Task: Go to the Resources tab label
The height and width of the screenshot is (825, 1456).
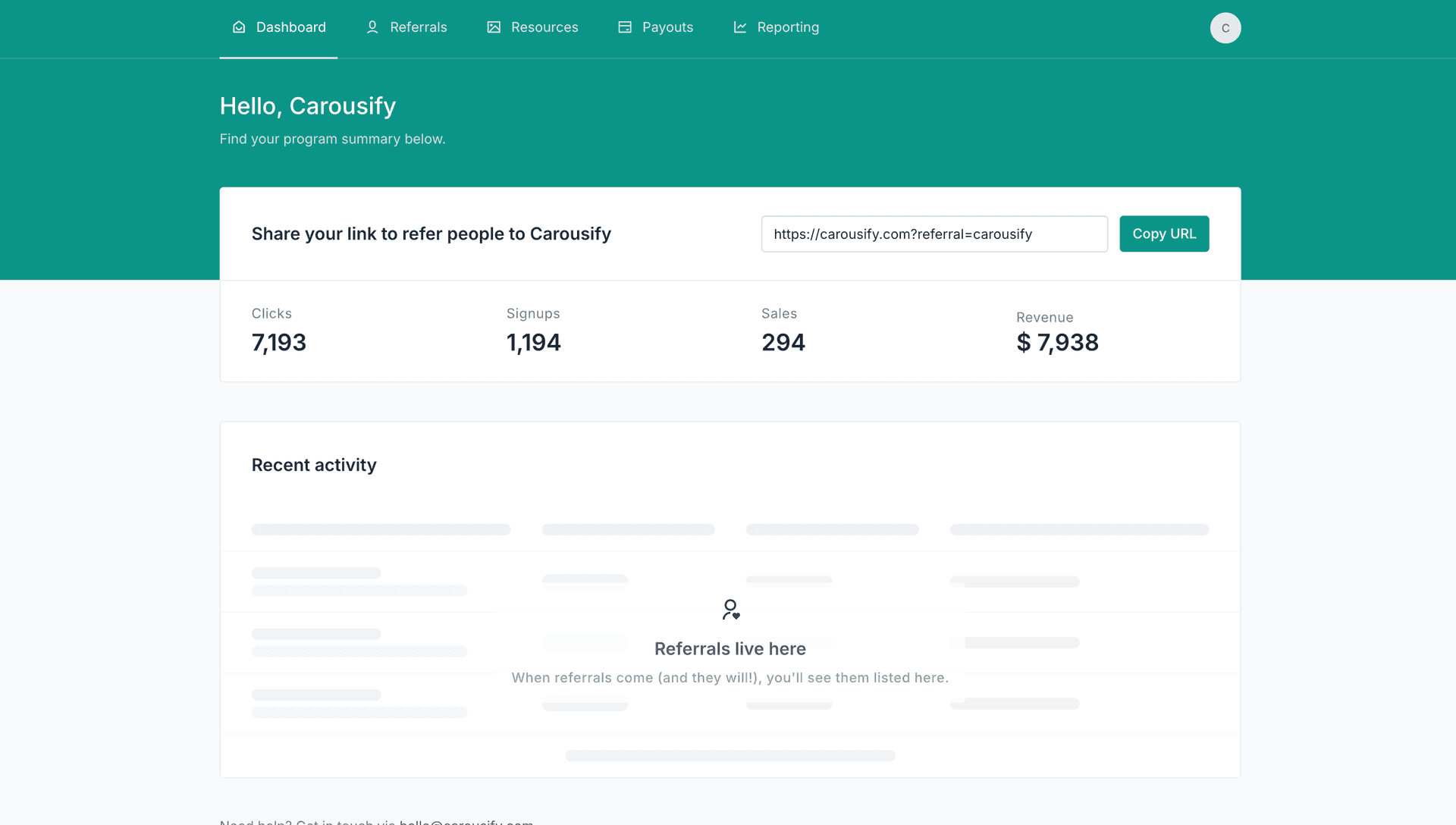Action: [x=544, y=27]
